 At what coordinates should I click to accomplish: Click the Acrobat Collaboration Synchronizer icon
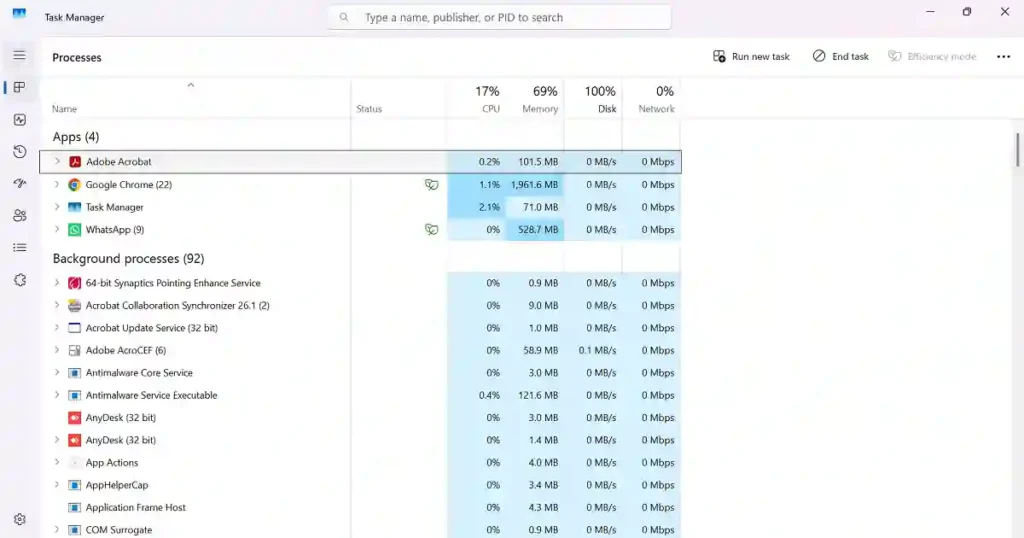tap(74, 306)
